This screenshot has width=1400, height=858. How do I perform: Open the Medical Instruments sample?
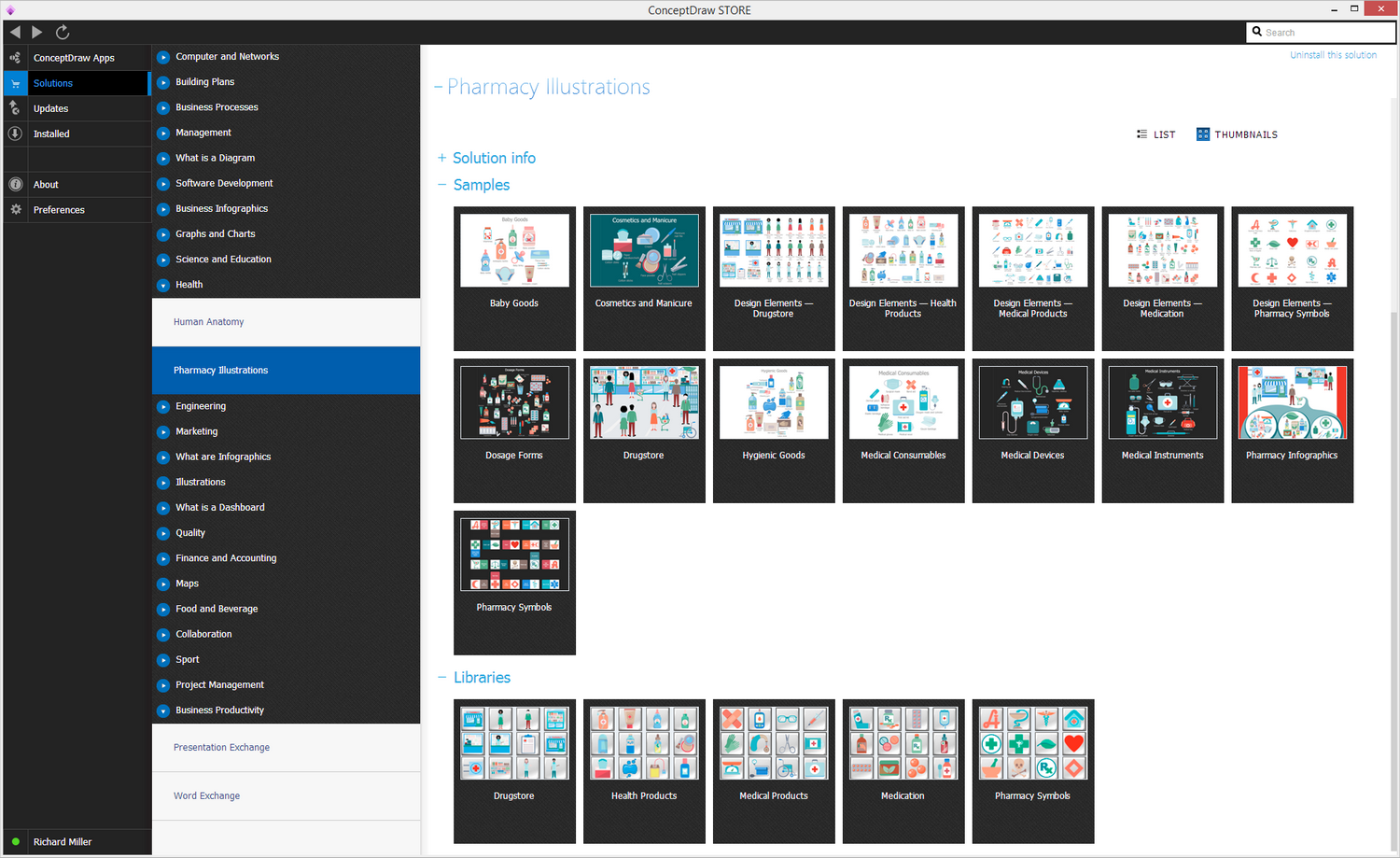[1163, 430]
